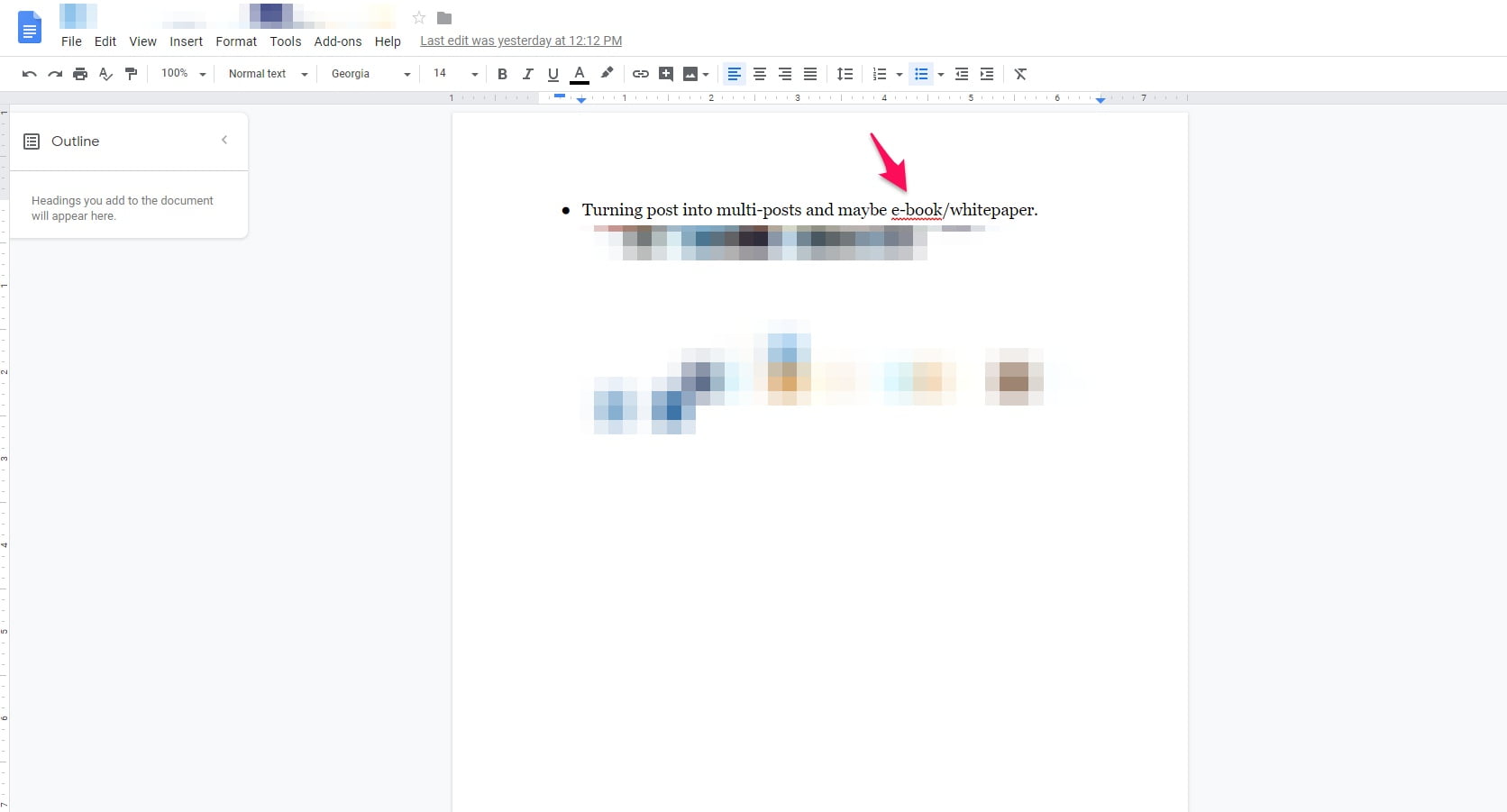Add a comment using plus bubble icon
Image resolution: width=1507 pixels, height=812 pixels.
coord(666,74)
